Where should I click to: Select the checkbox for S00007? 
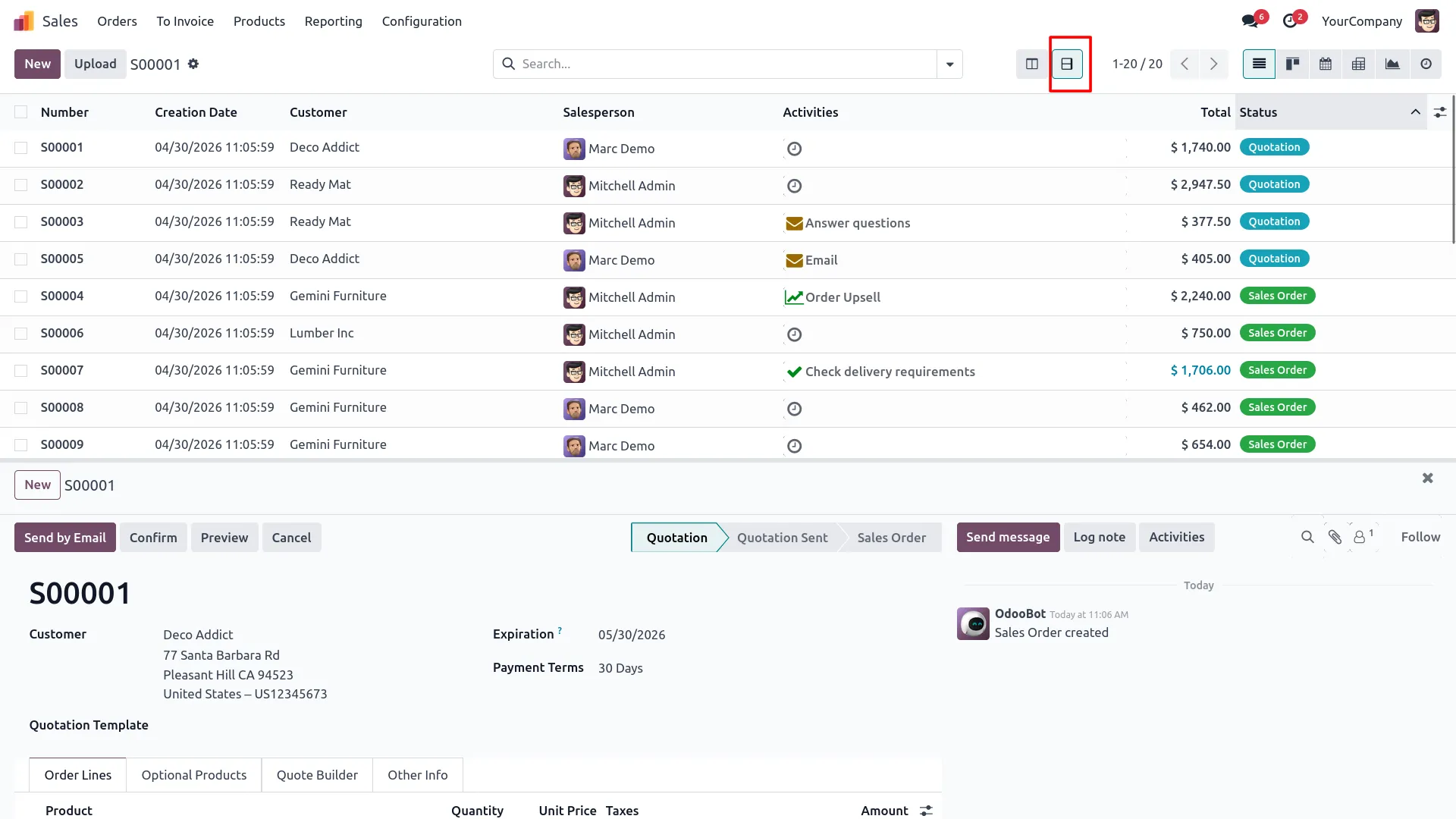click(21, 371)
